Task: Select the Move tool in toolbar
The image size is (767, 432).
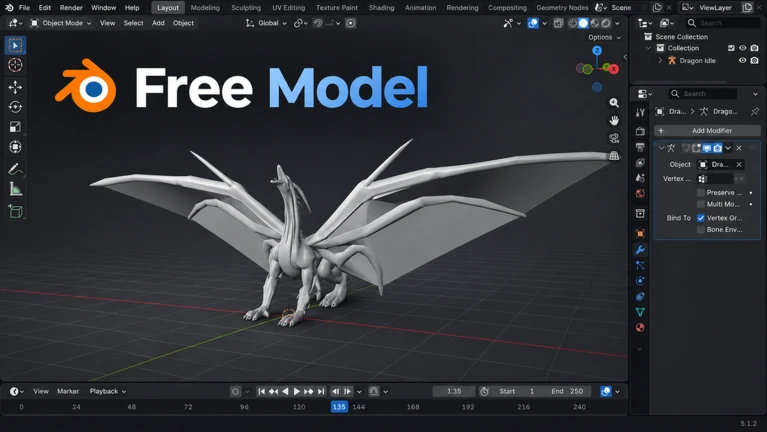Action: point(15,87)
